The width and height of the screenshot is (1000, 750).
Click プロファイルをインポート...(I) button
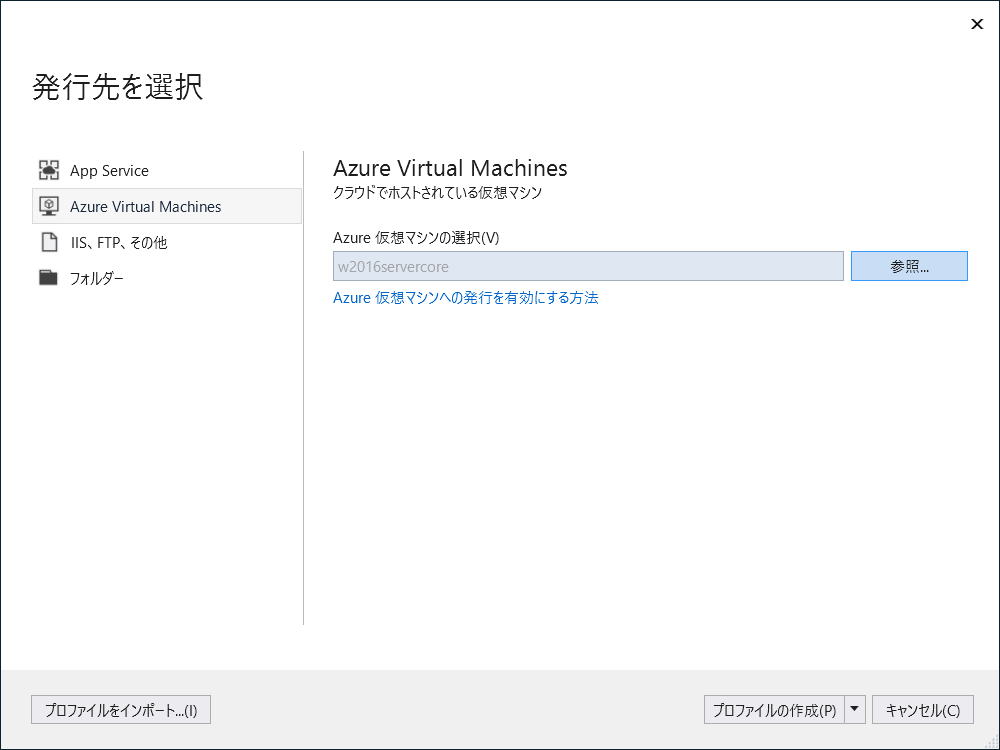(121, 710)
